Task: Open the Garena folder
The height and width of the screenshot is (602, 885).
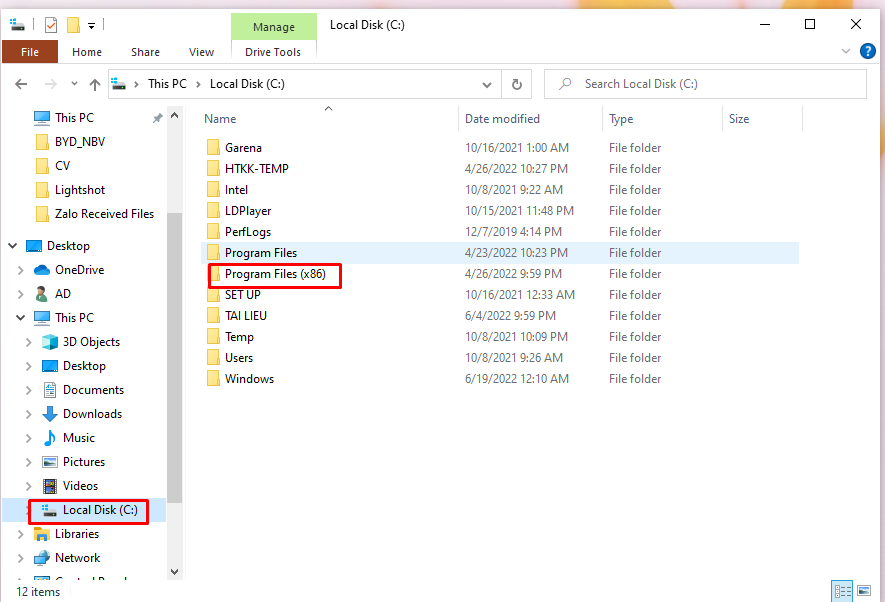Action: 242,148
